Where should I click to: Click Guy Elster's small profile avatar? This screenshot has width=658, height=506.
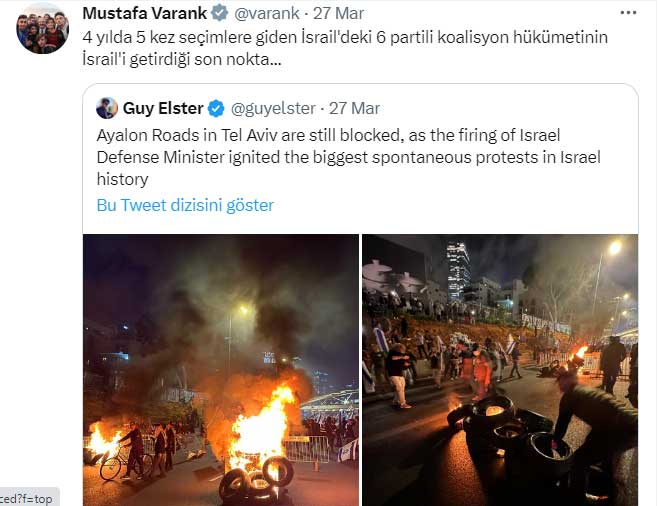click(x=107, y=108)
